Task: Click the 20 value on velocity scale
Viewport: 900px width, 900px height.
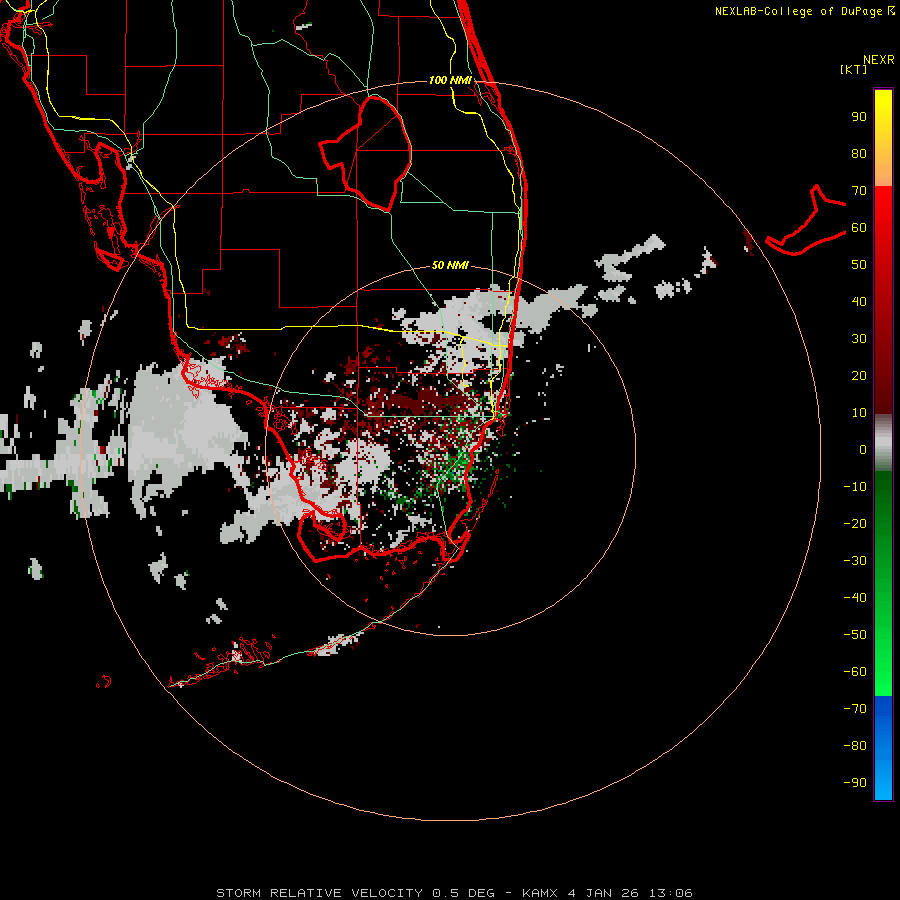Action: pyautogui.click(x=859, y=376)
